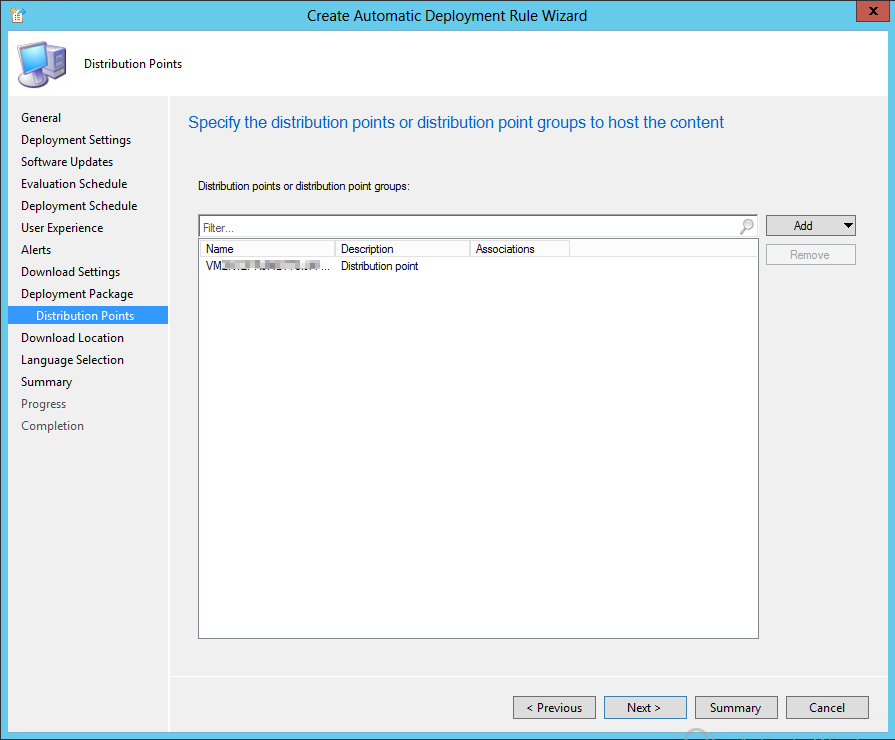Jump to Summary using bottom button
This screenshot has height=740, width=895.
(x=736, y=707)
